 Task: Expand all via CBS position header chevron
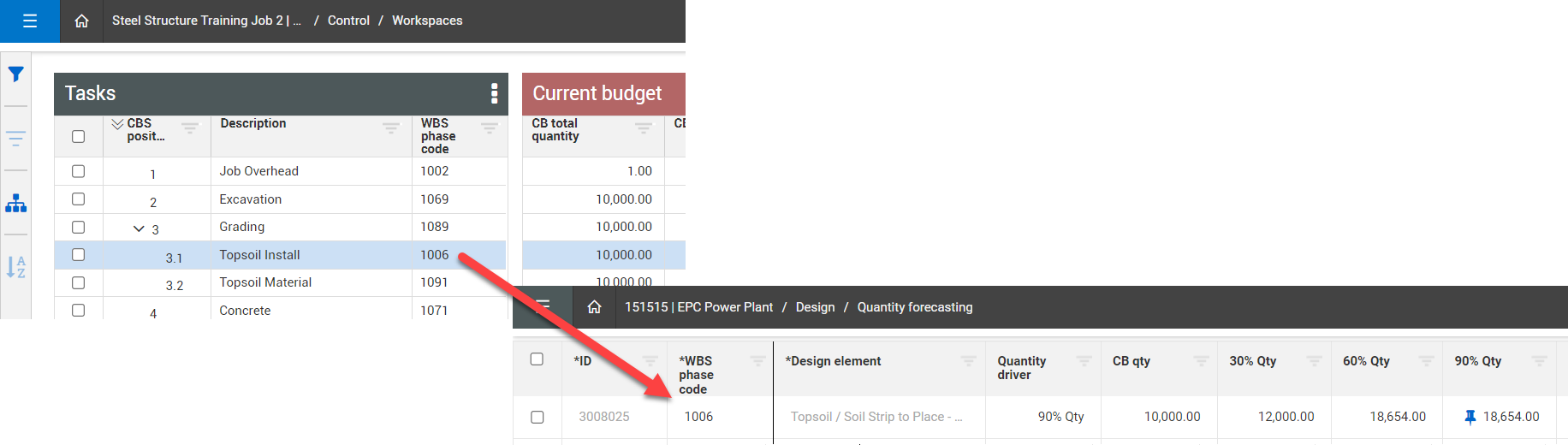pyautogui.click(x=117, y=124)
